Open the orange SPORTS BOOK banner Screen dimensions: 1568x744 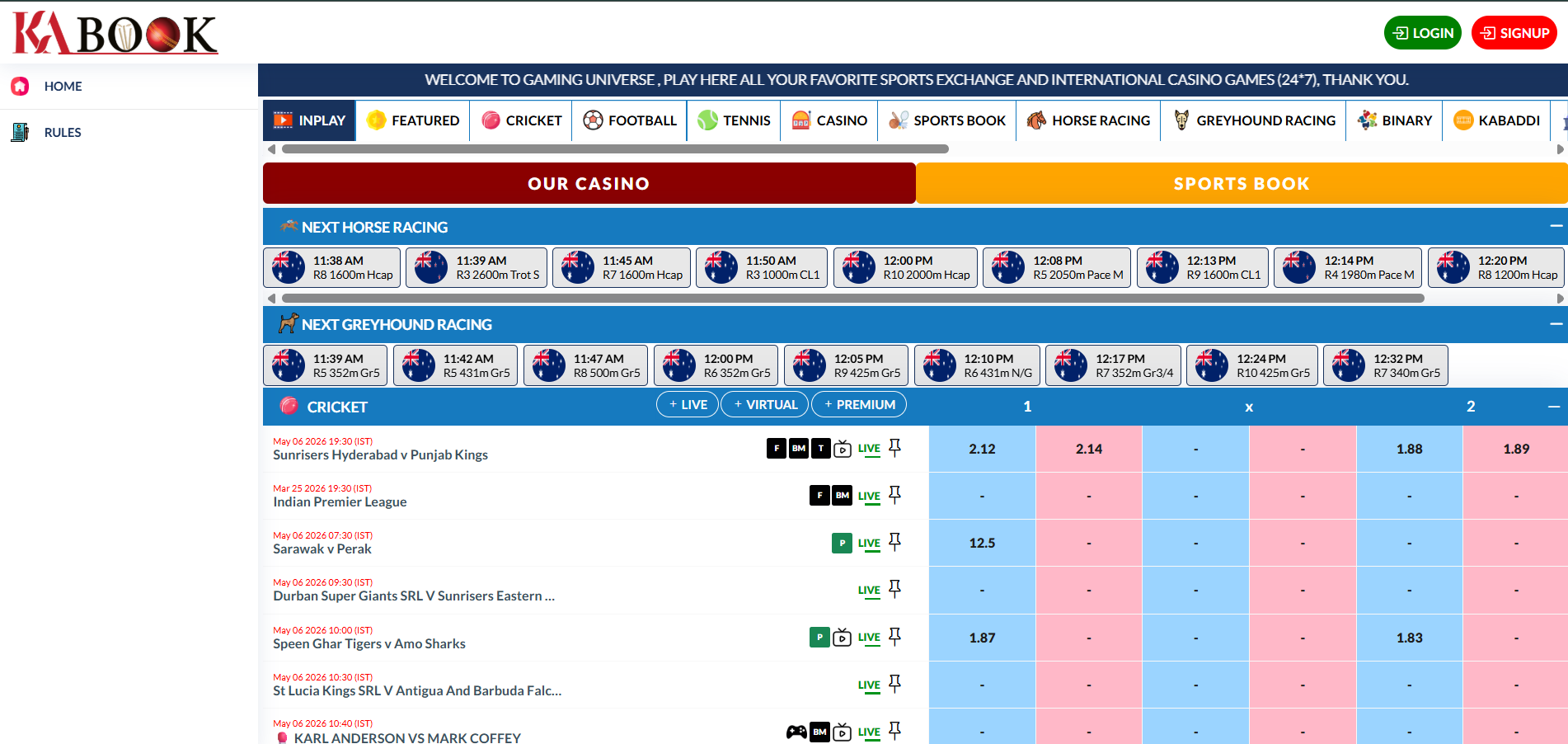(1242, 183)
